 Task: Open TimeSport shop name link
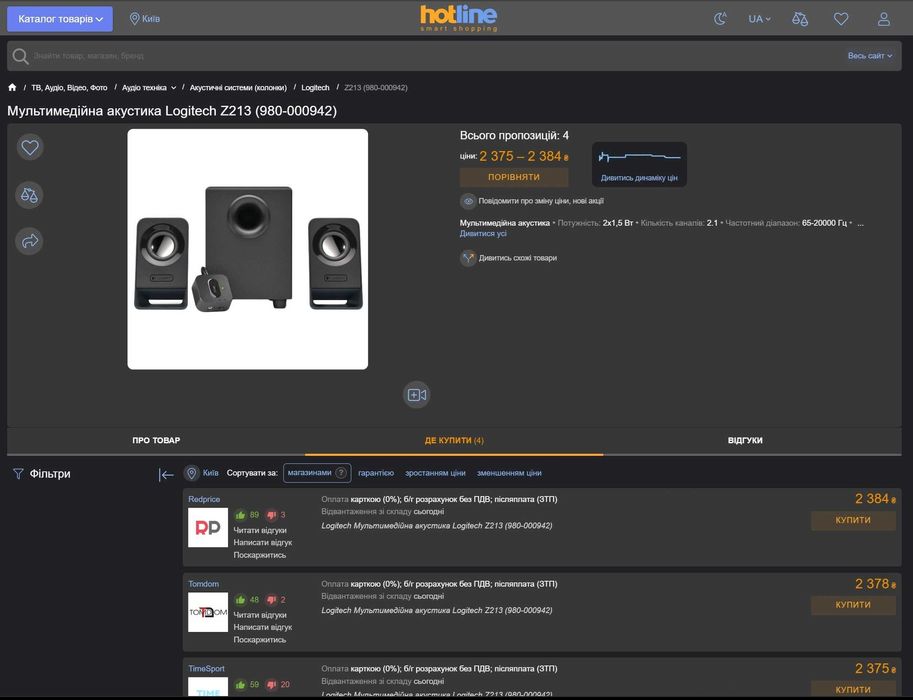click(x=206, y=669)
